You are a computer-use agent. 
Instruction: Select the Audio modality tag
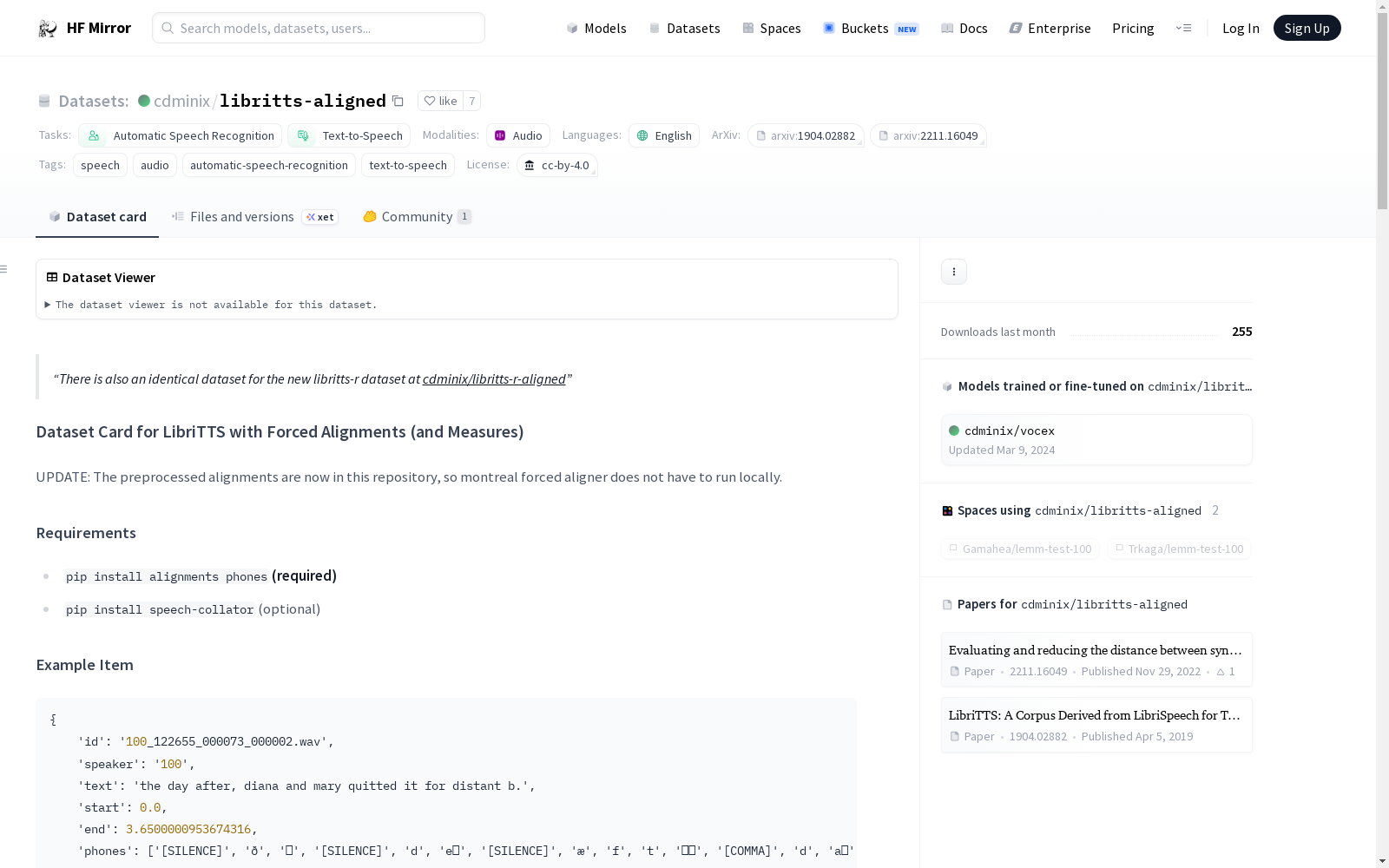[x=518, y=135]
